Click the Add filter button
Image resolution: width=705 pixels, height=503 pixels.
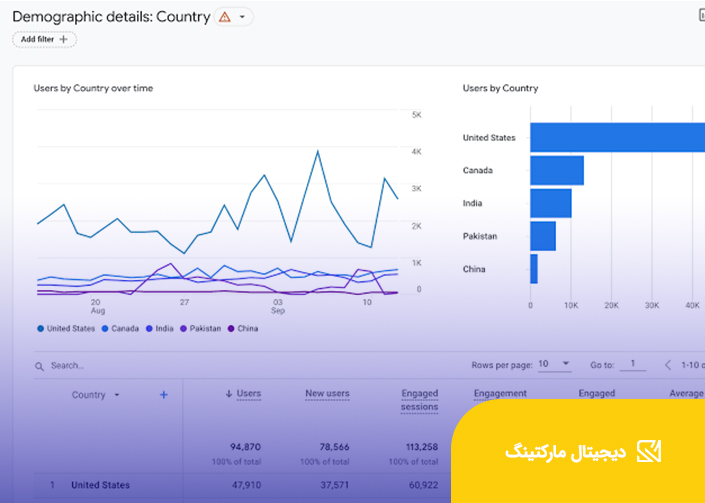coord(45,40)
